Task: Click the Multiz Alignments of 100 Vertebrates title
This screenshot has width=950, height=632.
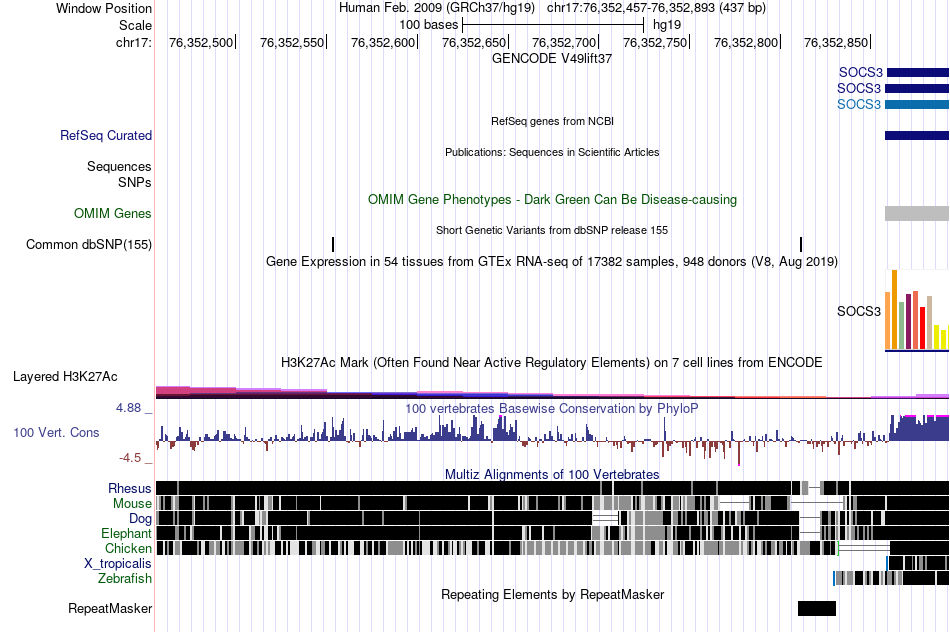Action: pyautogui.click(x=552, y=474)
